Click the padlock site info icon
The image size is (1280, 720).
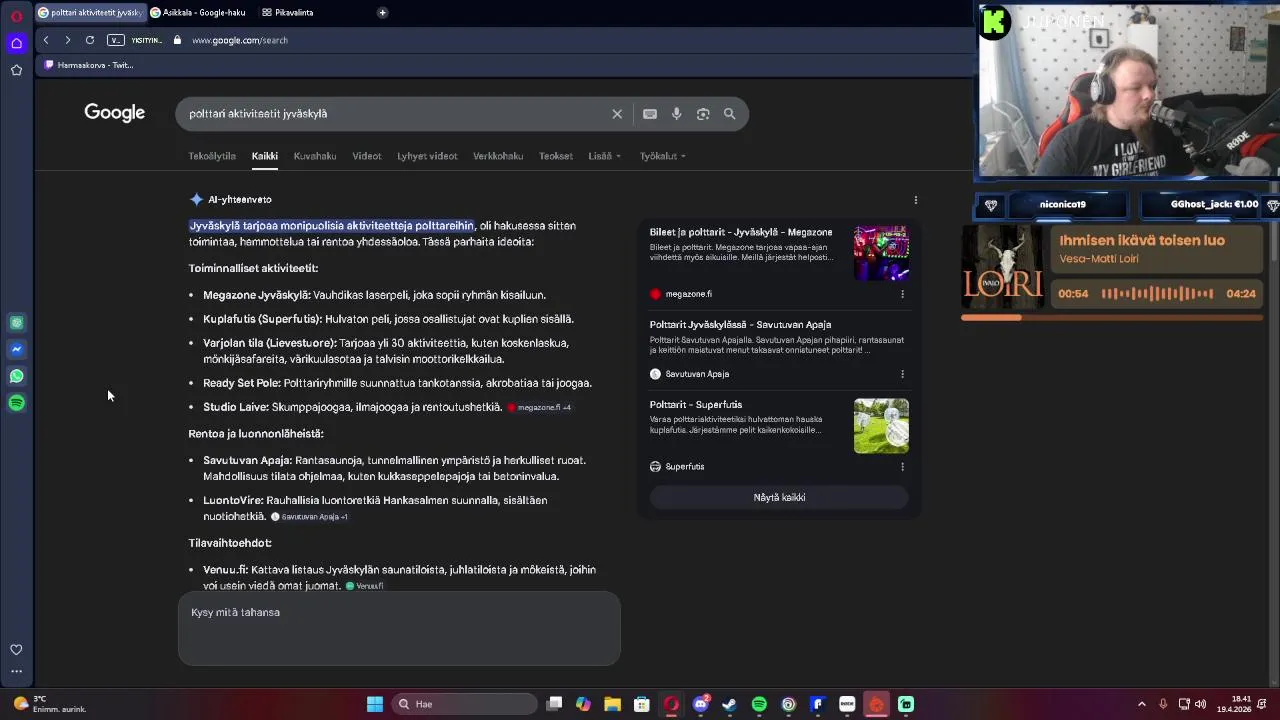(x=177, y=40)
